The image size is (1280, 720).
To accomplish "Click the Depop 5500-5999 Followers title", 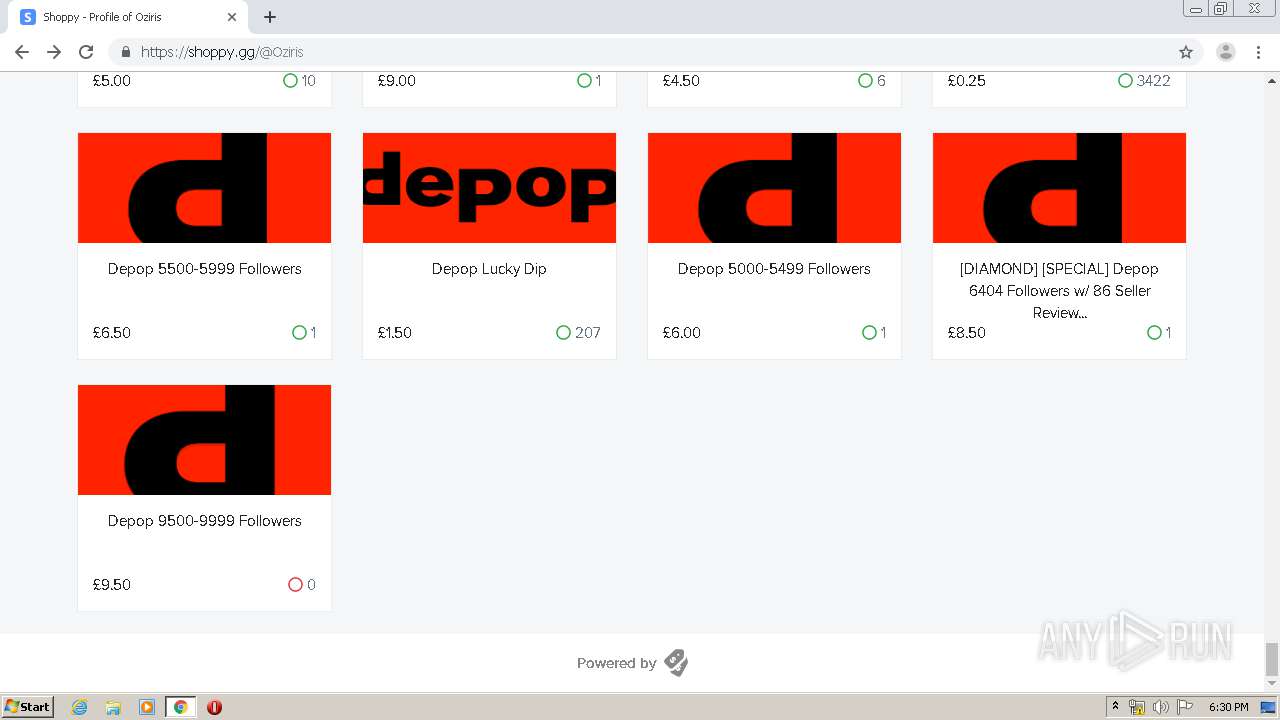I will tap(204, 269).
